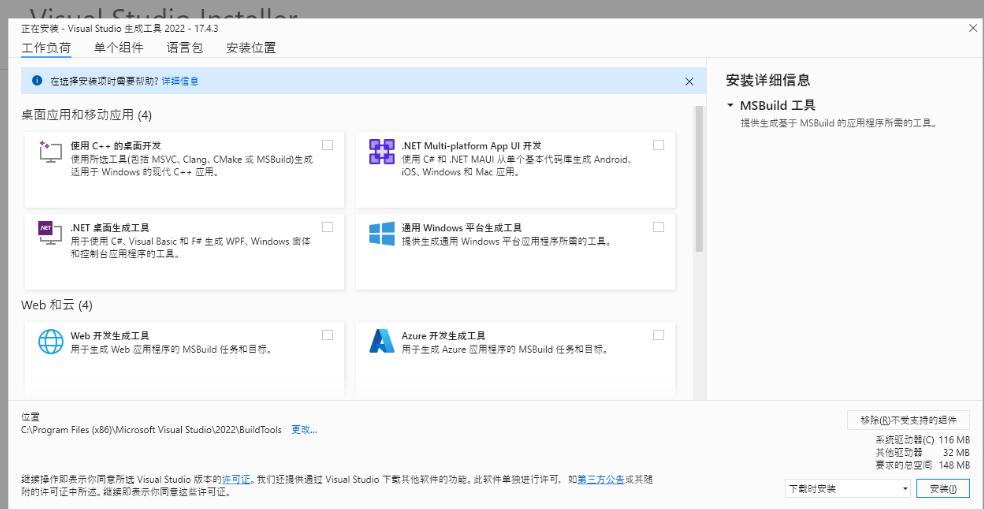Viewport: 984px width, 509px height.
Task: Enable the 通用 Windows 平台生成工具 checkbox
Action: (658, 227)
